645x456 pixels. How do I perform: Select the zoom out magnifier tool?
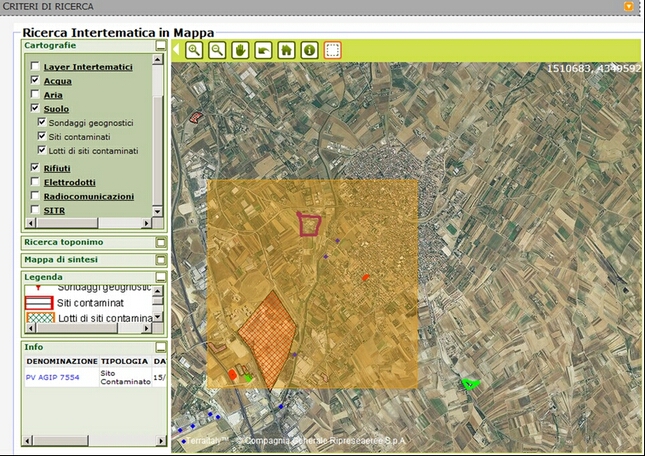coord(217,51)
